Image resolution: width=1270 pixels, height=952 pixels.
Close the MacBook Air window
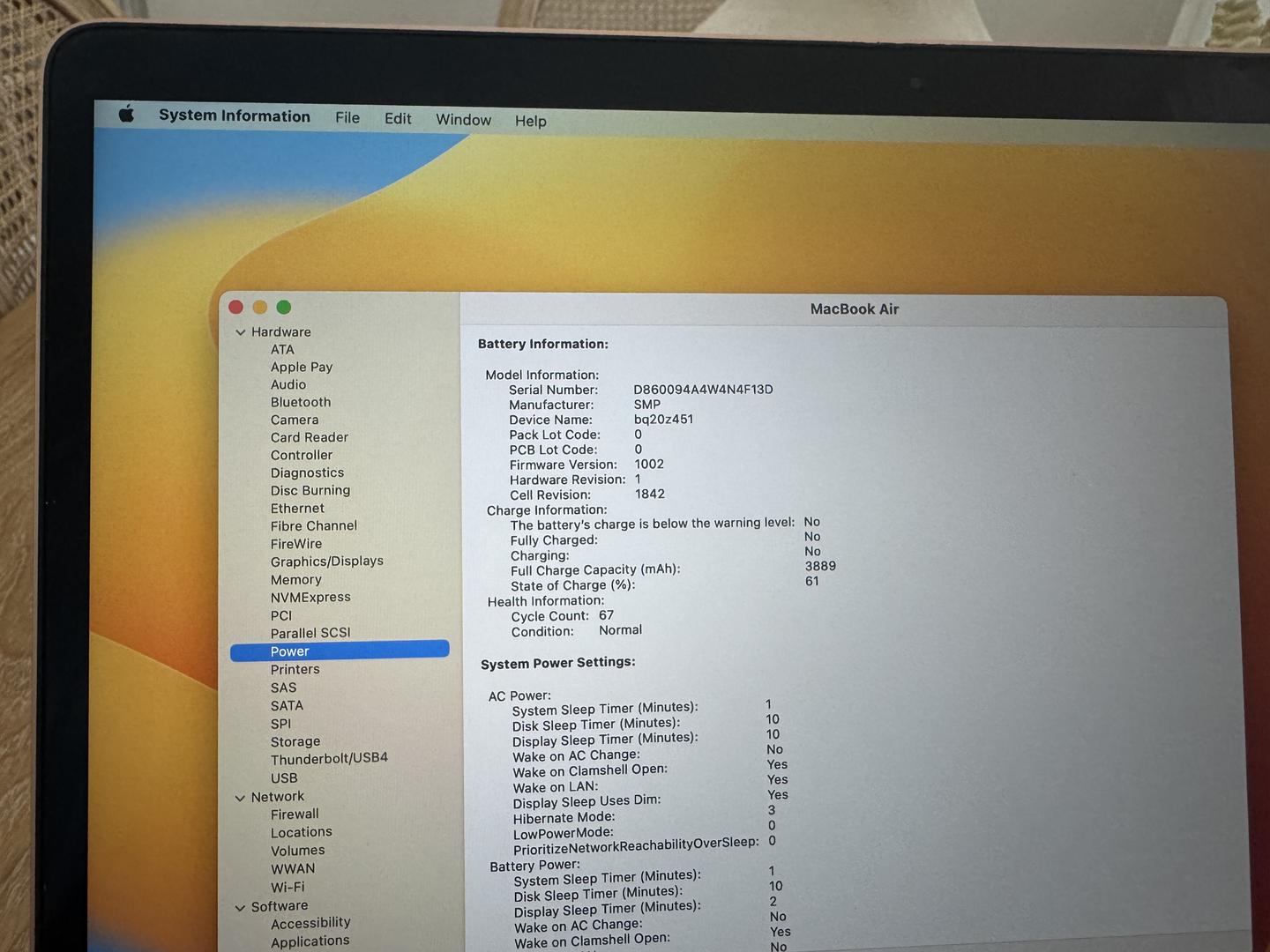coord(235,307)
